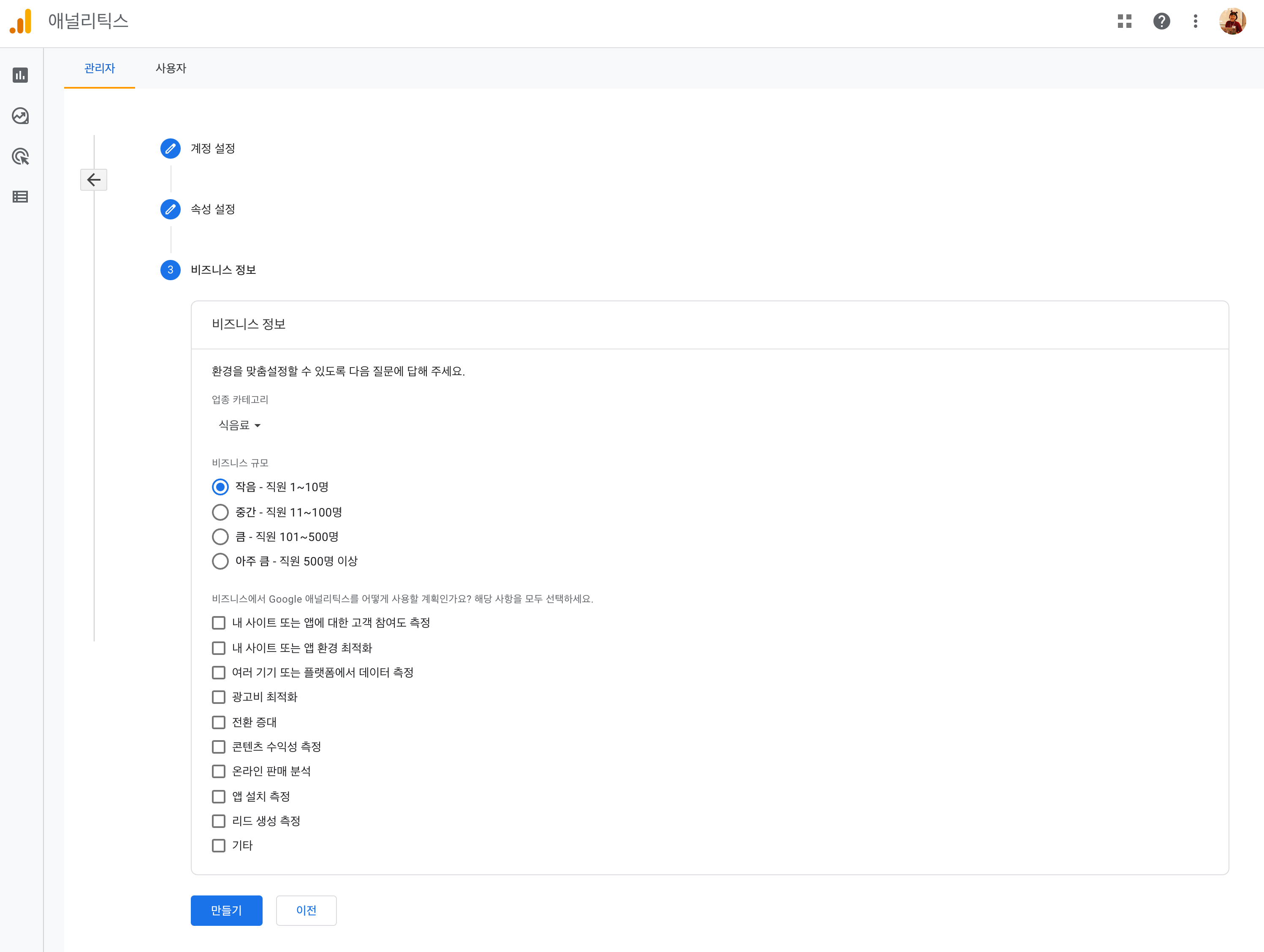This screenshot has height=952, width=1264.
Task: Check 리드 생성 측정 option
Action: click(x=219, y=821)
